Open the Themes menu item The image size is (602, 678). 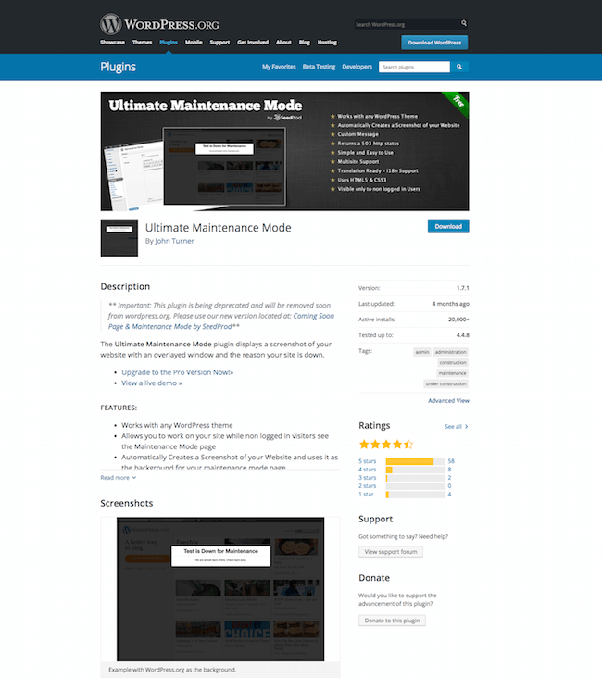pos(142,42)
